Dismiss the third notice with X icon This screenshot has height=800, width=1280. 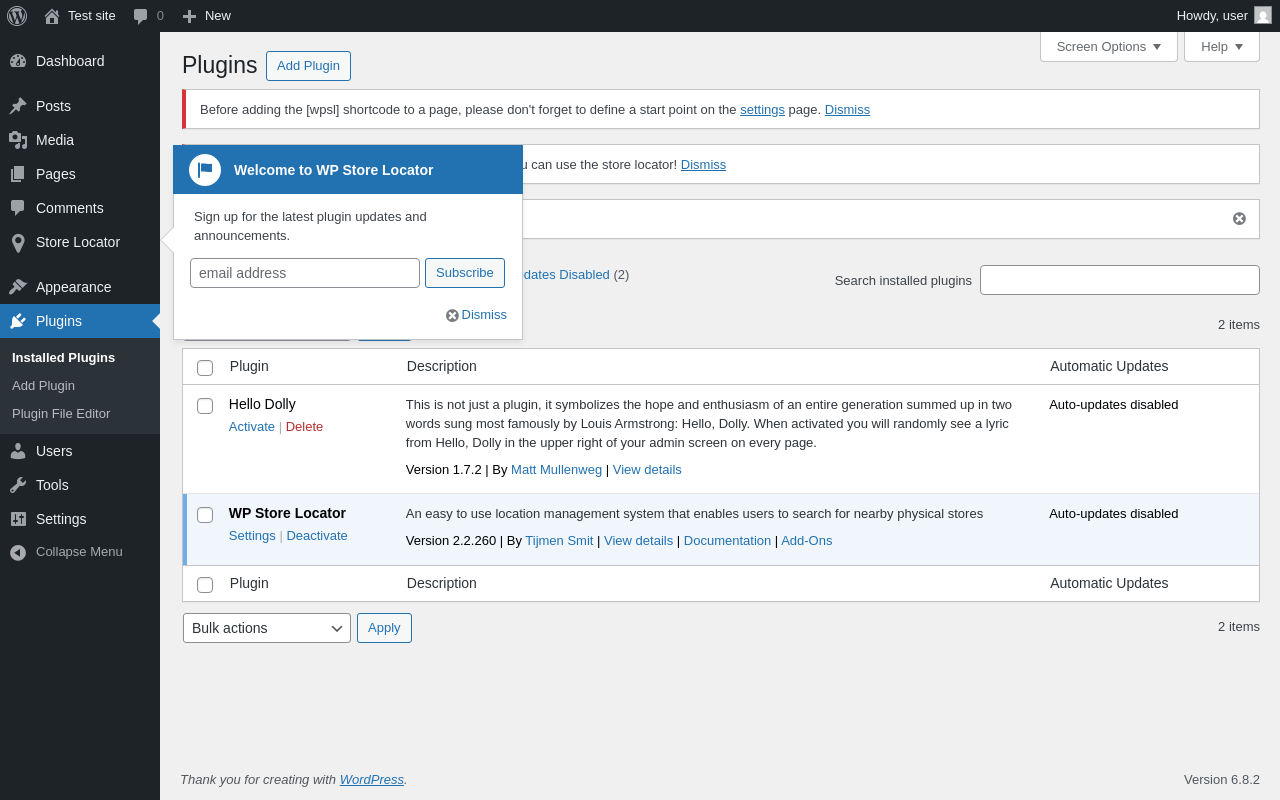(x=1239, y=218)
